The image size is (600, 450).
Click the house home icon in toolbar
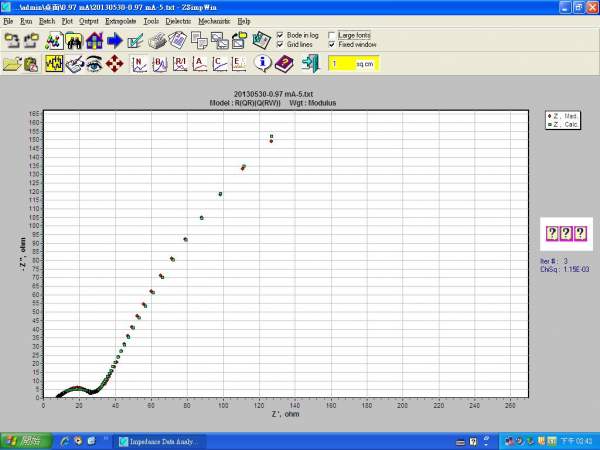[94, 41]
